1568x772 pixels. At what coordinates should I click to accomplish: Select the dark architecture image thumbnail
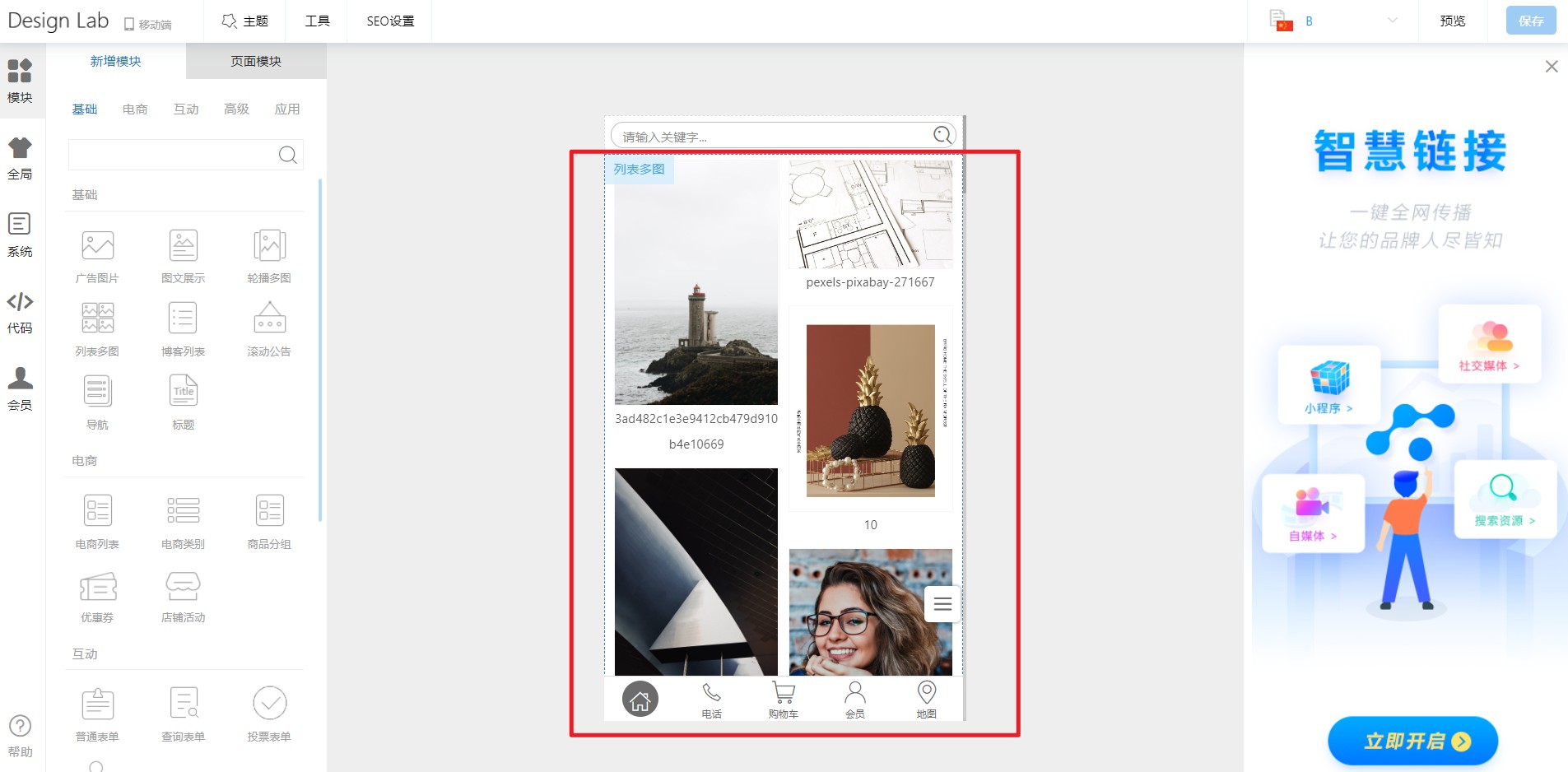coord(696,572)
